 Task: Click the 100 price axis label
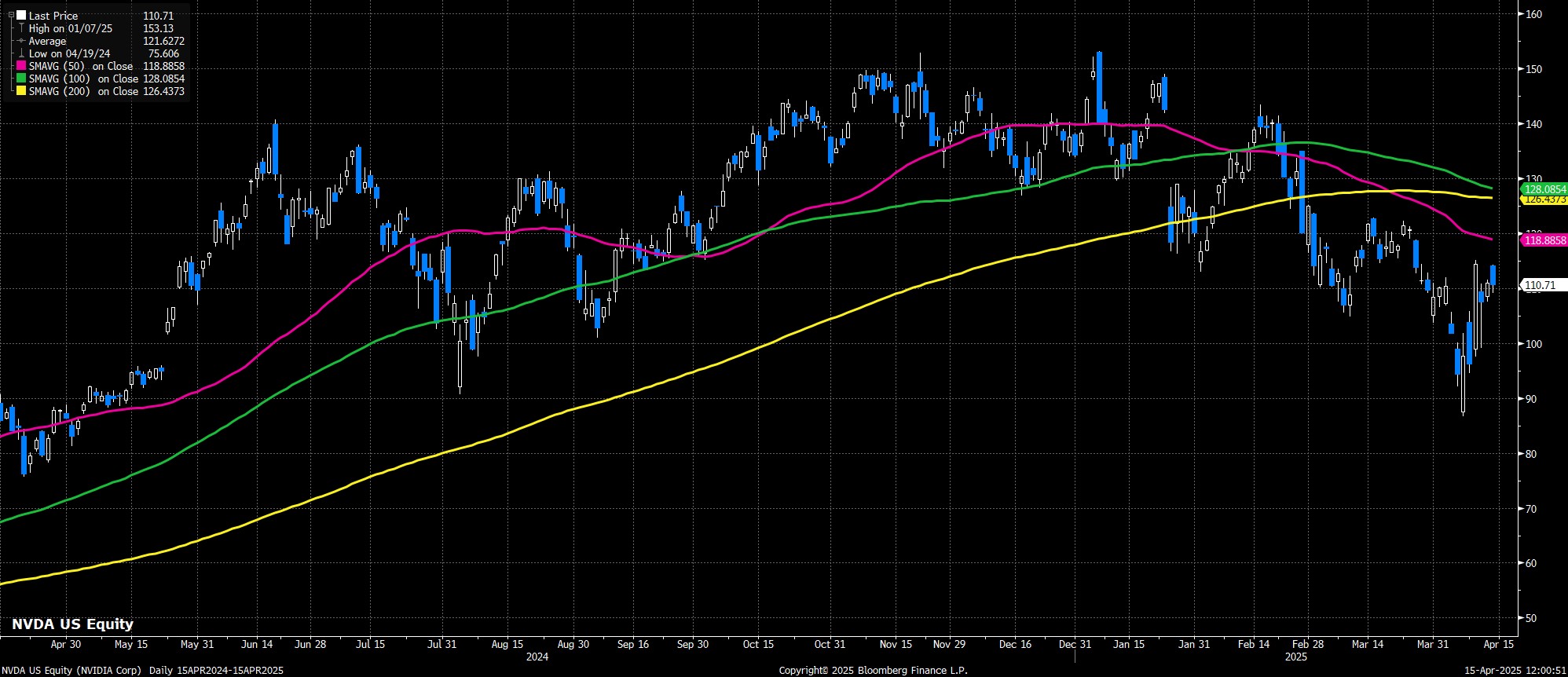1534,344
